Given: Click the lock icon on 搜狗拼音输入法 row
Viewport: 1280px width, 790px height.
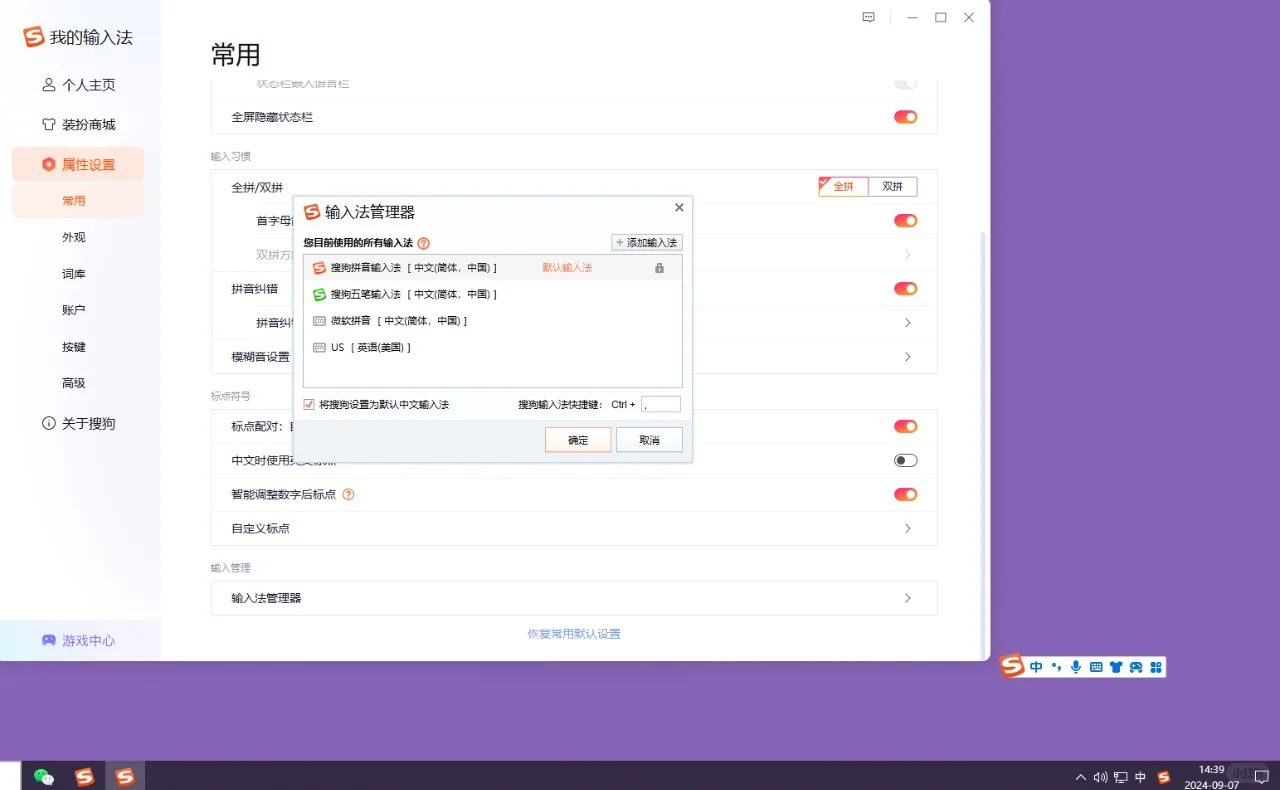Looking at the screenshot, I should click(x=659, y=268).
